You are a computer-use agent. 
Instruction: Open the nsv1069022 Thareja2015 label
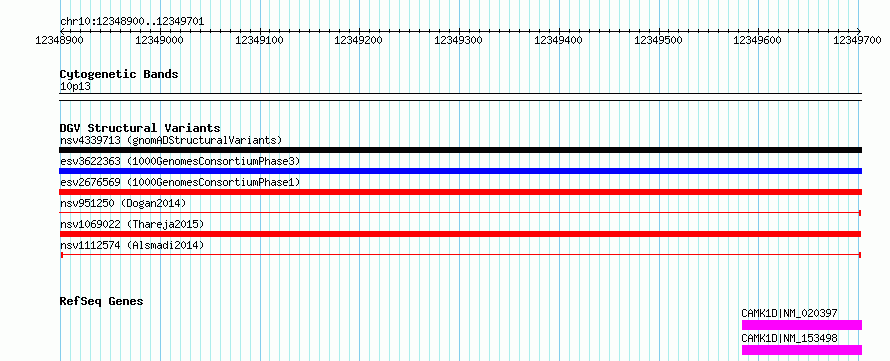(132, 224)
